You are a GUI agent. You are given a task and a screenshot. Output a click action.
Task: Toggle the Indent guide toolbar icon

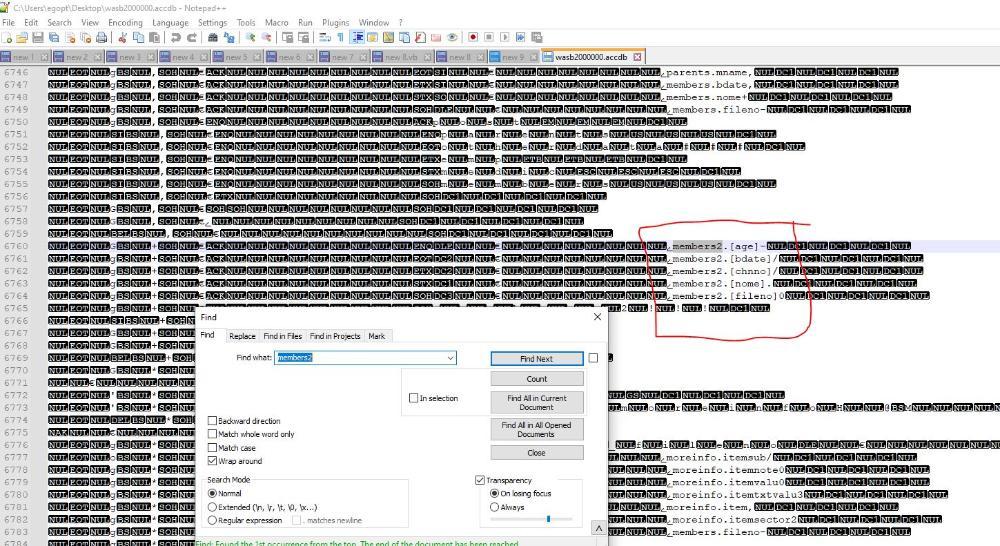click(357, 38)
